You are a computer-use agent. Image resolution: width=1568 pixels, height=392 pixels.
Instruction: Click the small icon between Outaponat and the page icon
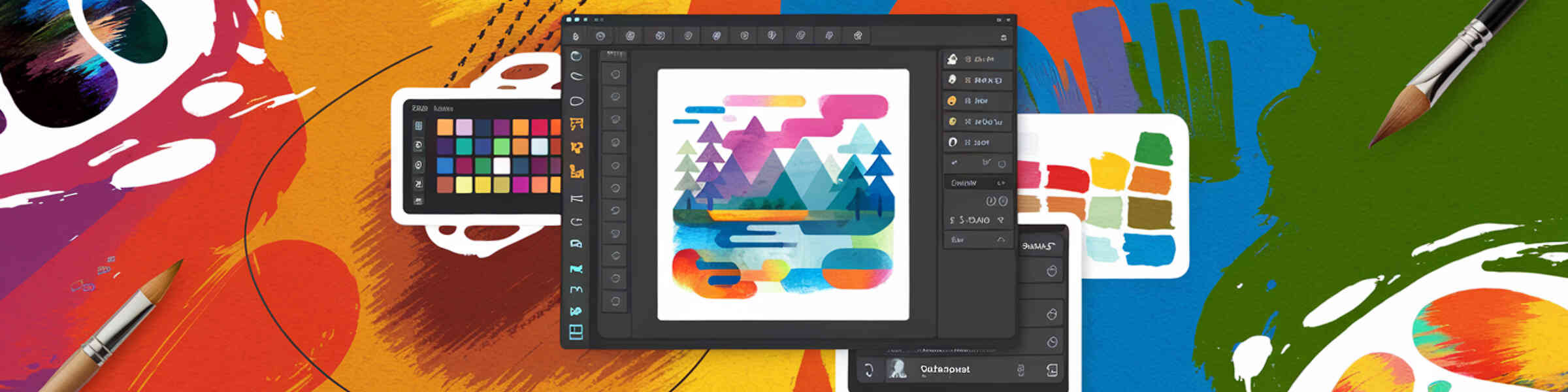[1021, 370]
